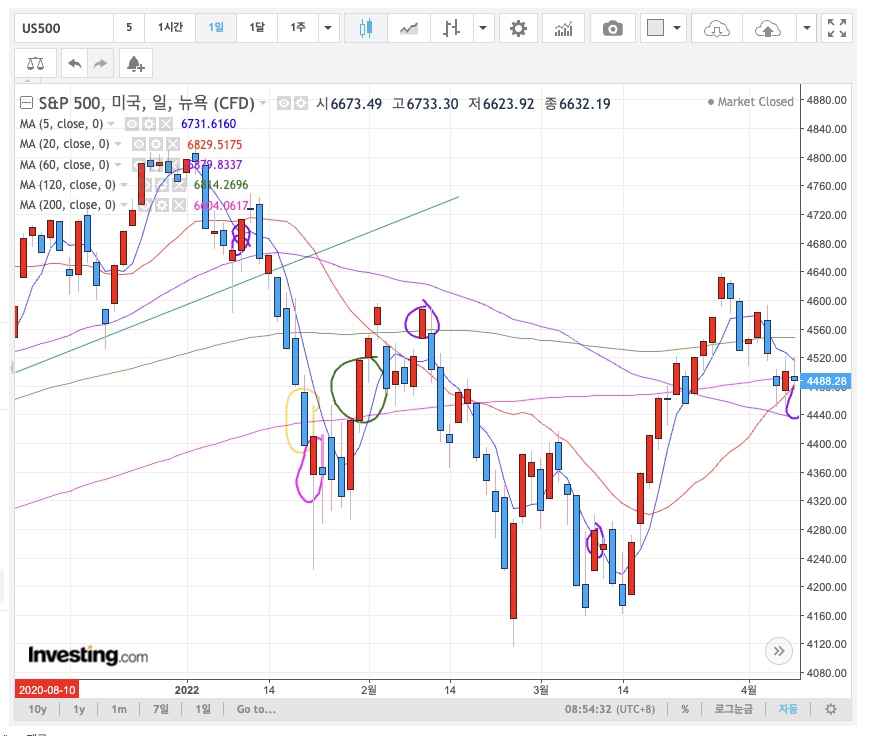The width and height of the screenshot is (870, 736).
Task: Load chart layout from cloud download icon
Action: point(716,28)
